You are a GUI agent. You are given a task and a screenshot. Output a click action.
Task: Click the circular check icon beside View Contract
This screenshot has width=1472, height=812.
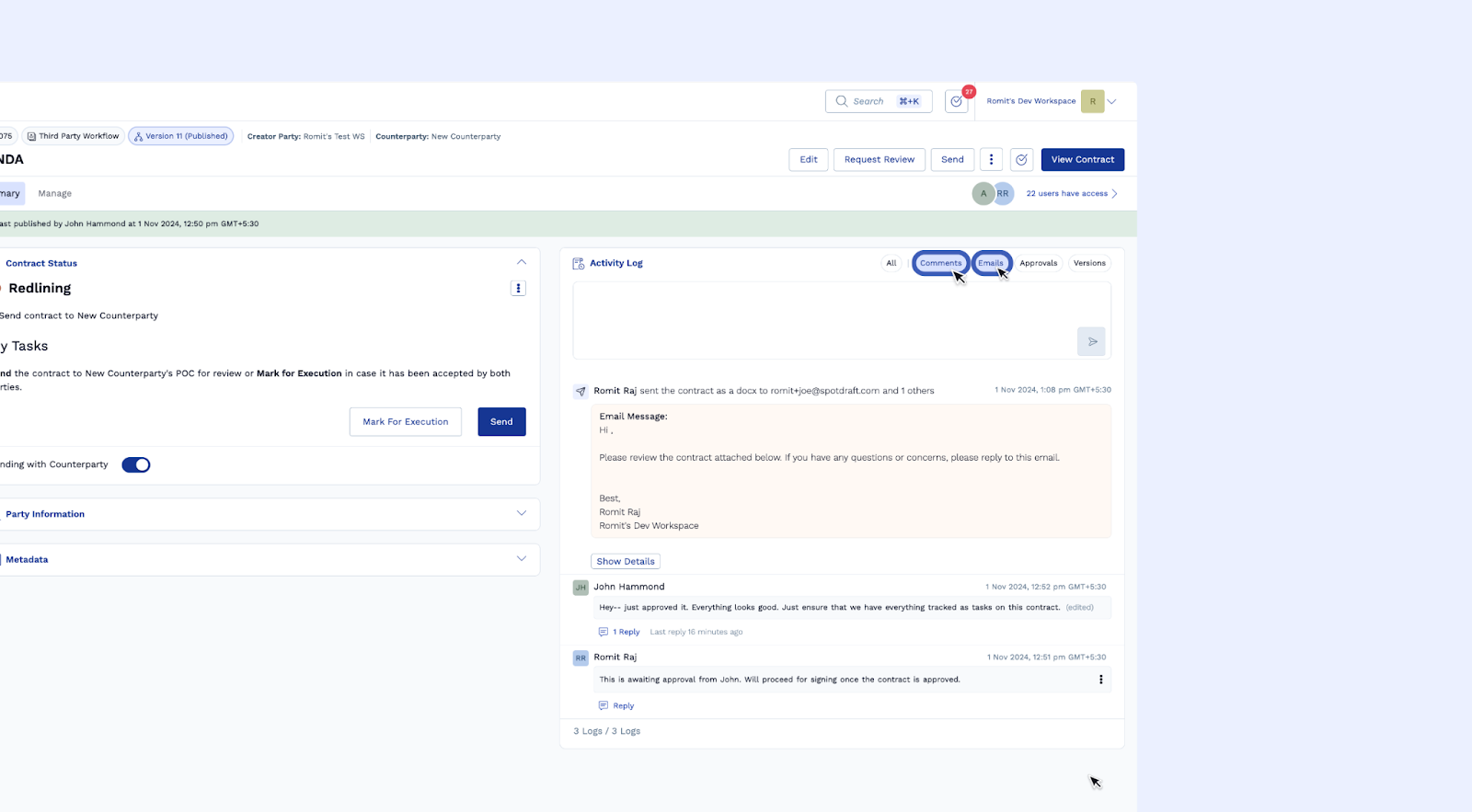pyautogui.click(x=1021, y=159)
